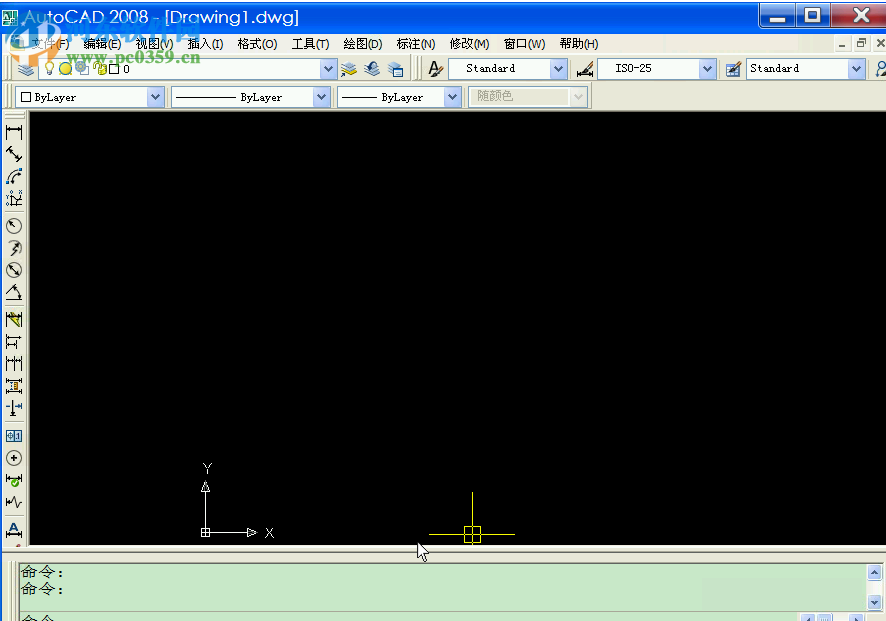Select the Diameter dimension tool
Image resolution: width=886 pixels, height=621 pixels.
pyautogui.click(x=14, y=270)
